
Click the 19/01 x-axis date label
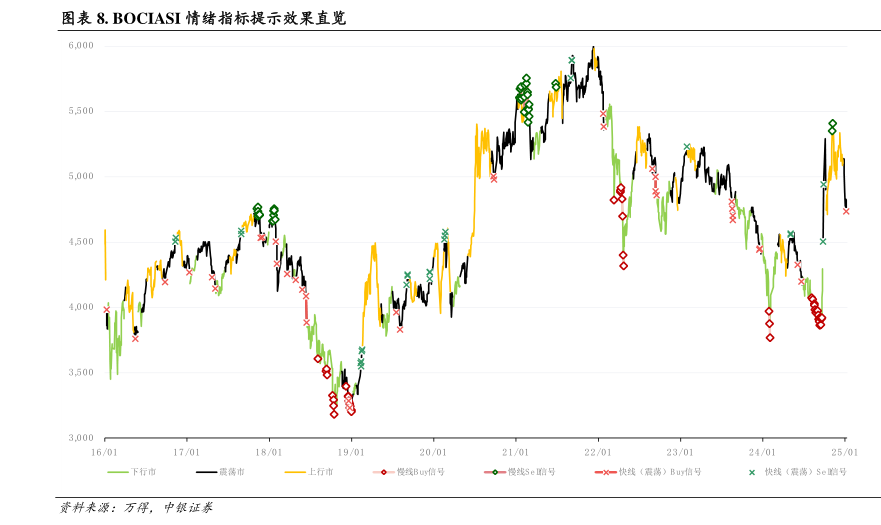coord(351,452)
